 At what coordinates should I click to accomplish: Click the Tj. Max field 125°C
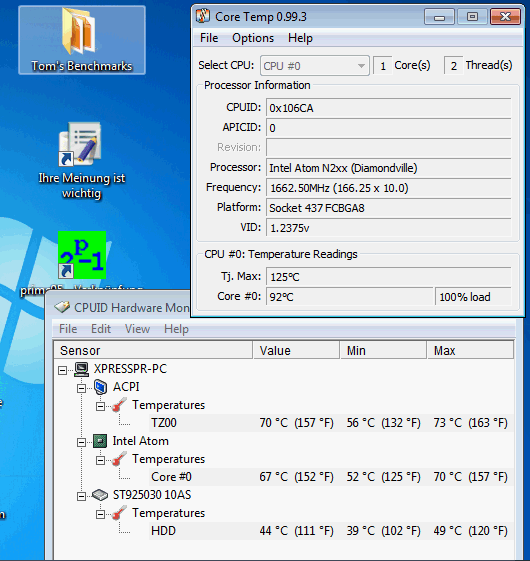click(389, 277)
